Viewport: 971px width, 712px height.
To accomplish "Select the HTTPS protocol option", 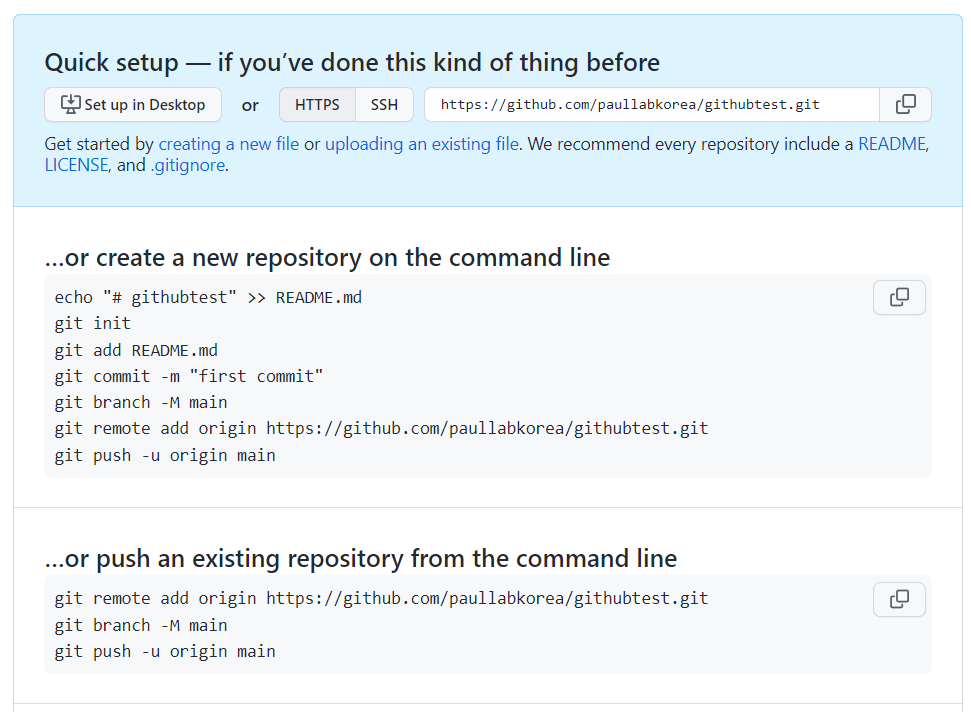I will [317, 105].
